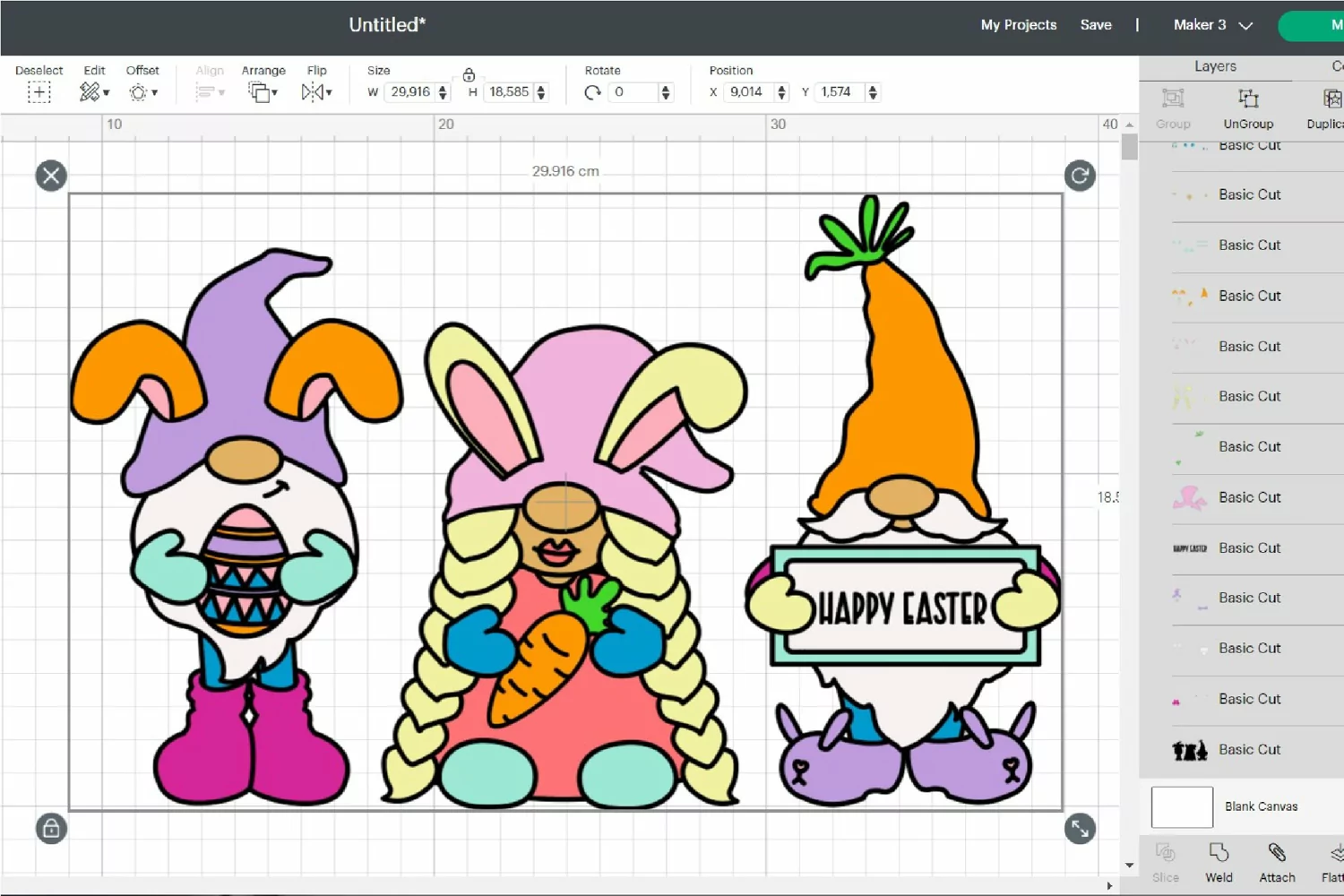
Task: Click the Untitled* project title
Action: pyautogui.click(x=387, y=25)
